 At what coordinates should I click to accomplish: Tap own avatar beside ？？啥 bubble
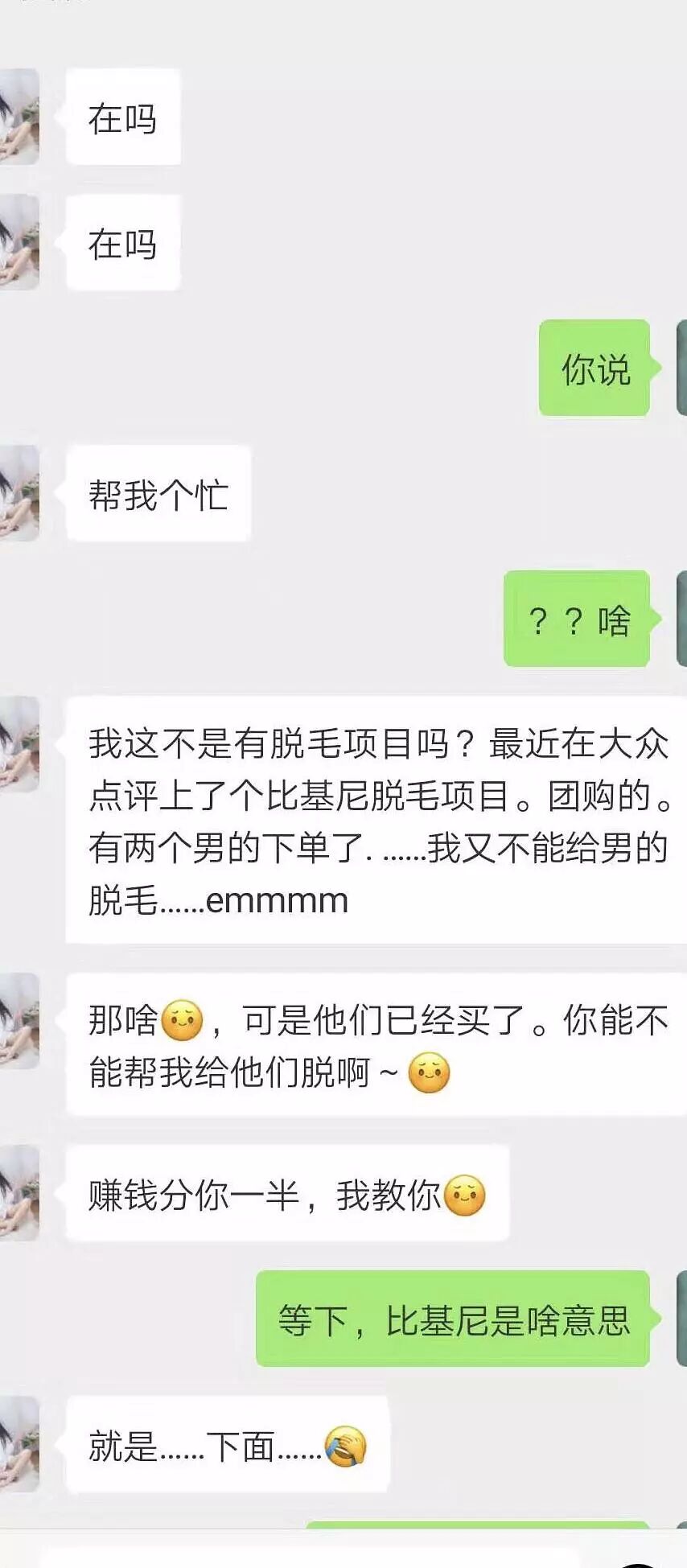pos(682,619)
